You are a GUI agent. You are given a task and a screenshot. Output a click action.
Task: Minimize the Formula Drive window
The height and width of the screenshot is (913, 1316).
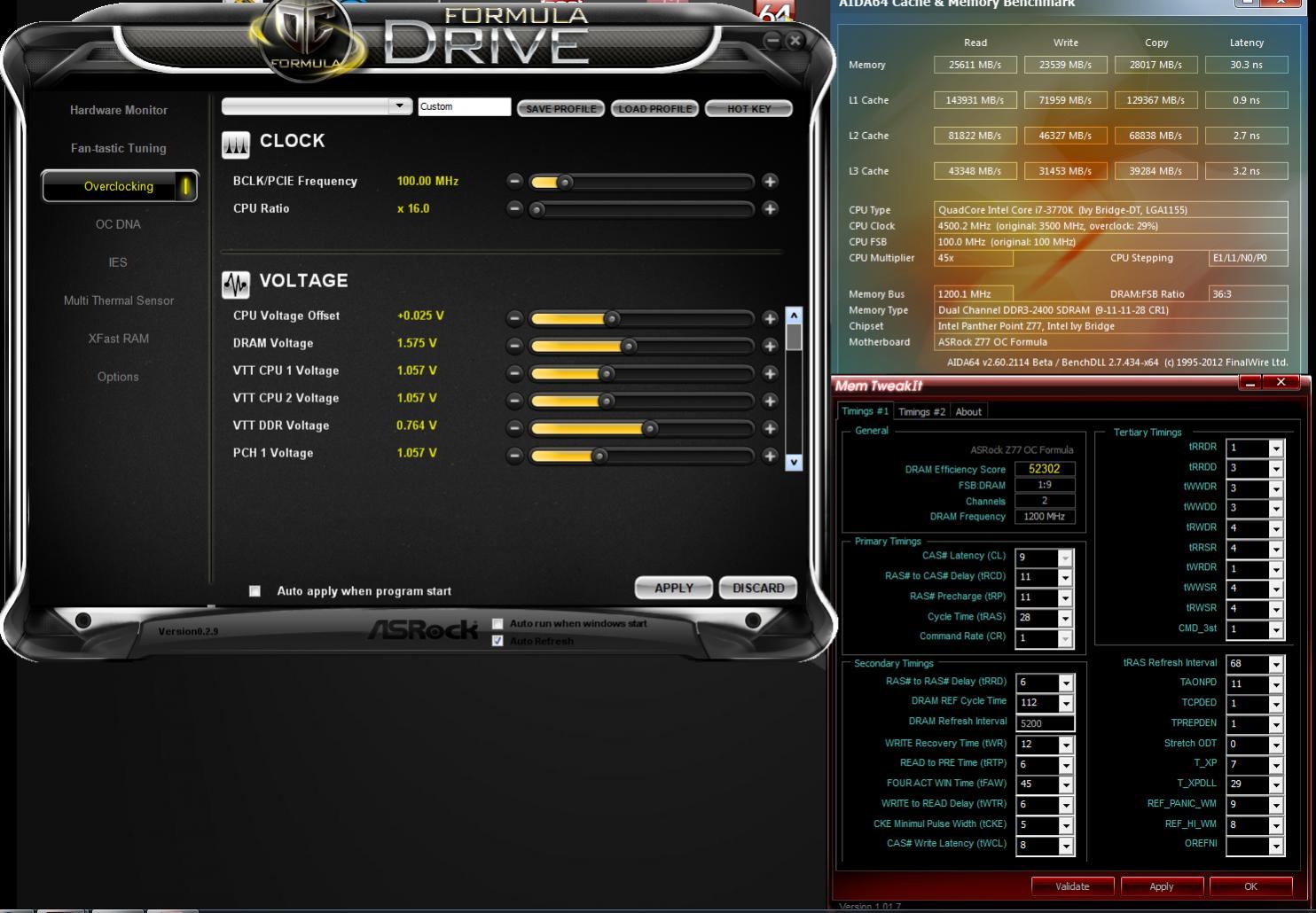773,41
